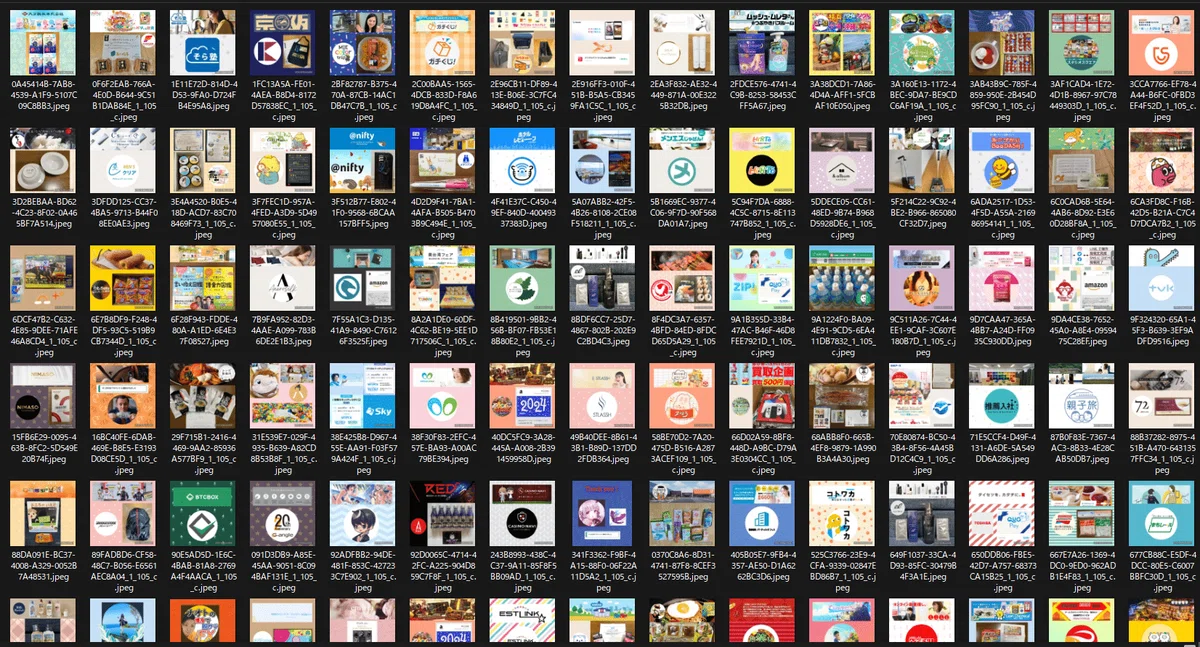Click the thumbnail of file 7B9FA952-82D3
The width and height of the screenshot is (1200, 647).
click(x=283, y=278)
